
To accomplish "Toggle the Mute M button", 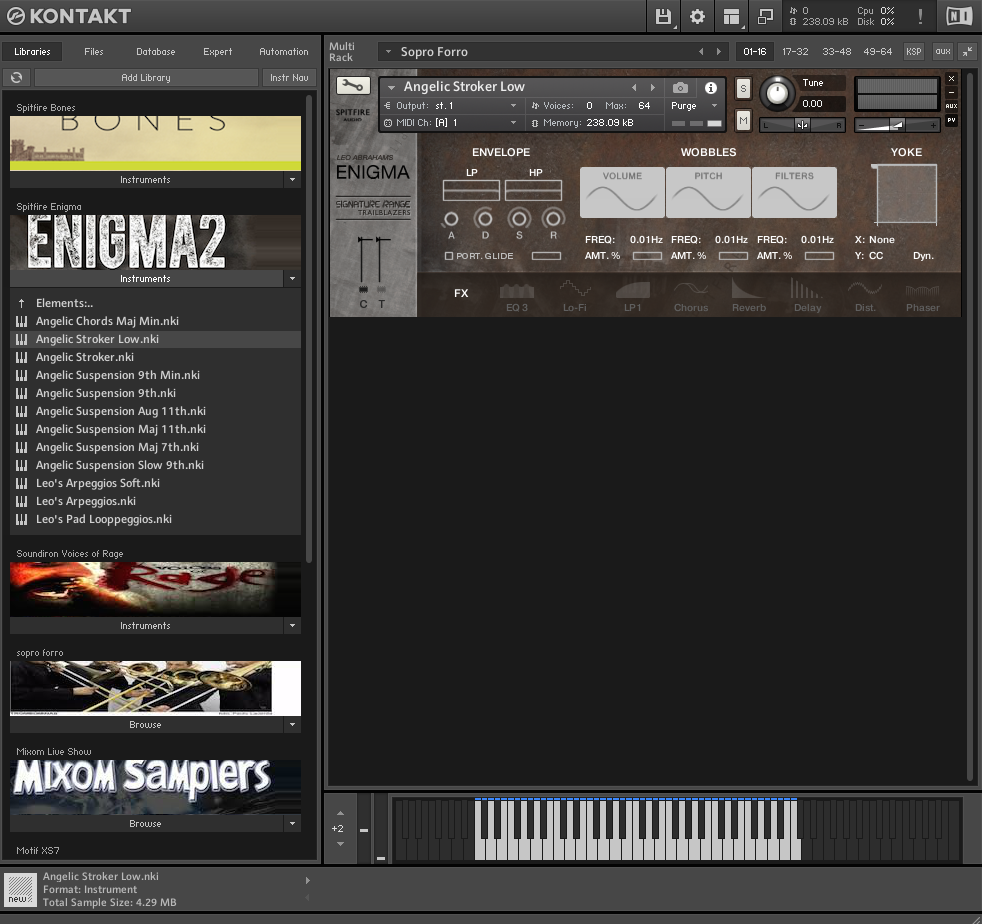I will pyautogui.click(x=743, y=120).
